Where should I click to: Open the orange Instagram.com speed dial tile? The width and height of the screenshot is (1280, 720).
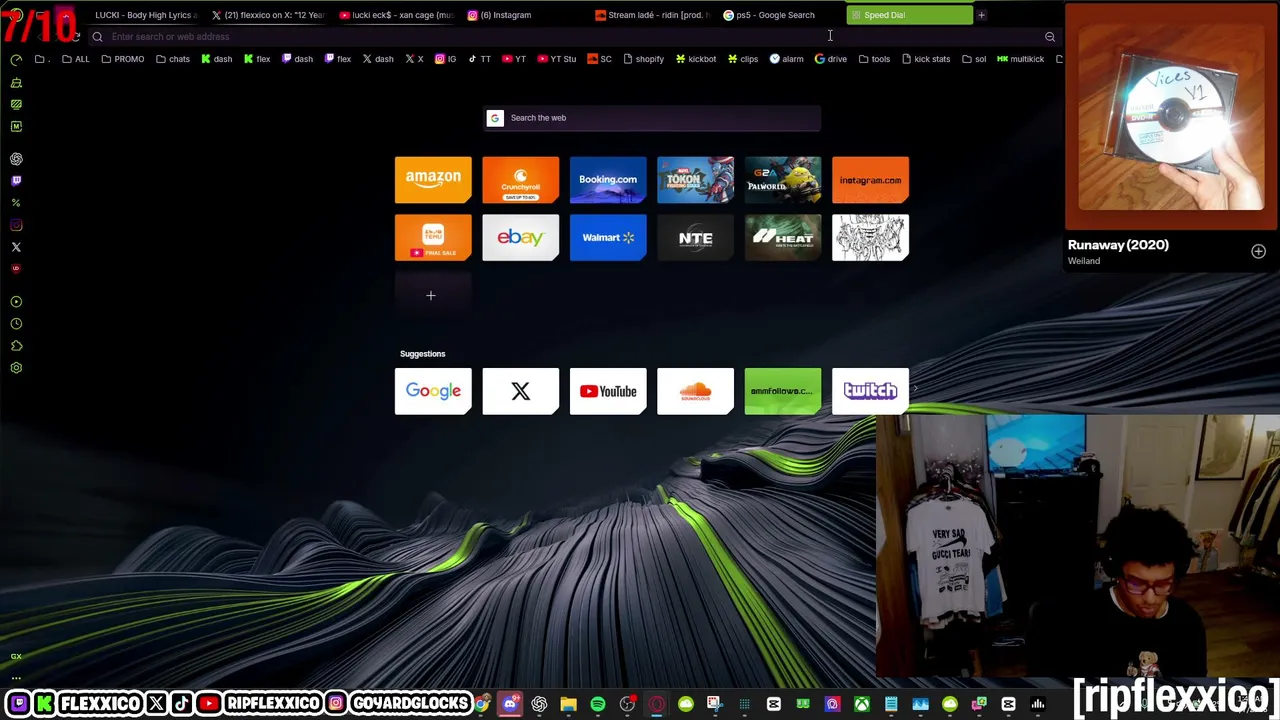(870, 180)
